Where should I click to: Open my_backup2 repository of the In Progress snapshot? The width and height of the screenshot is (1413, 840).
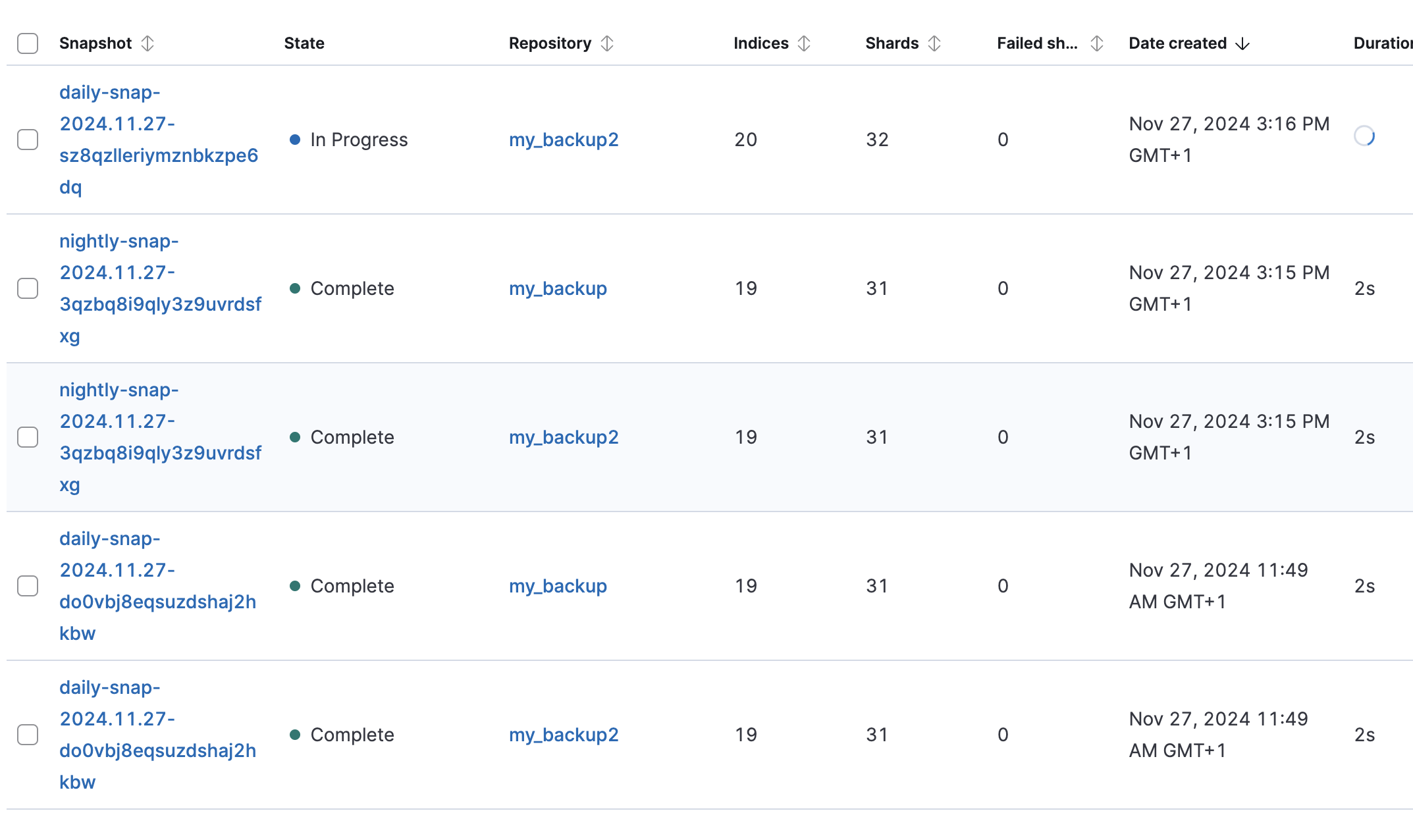tap(564, 140)
